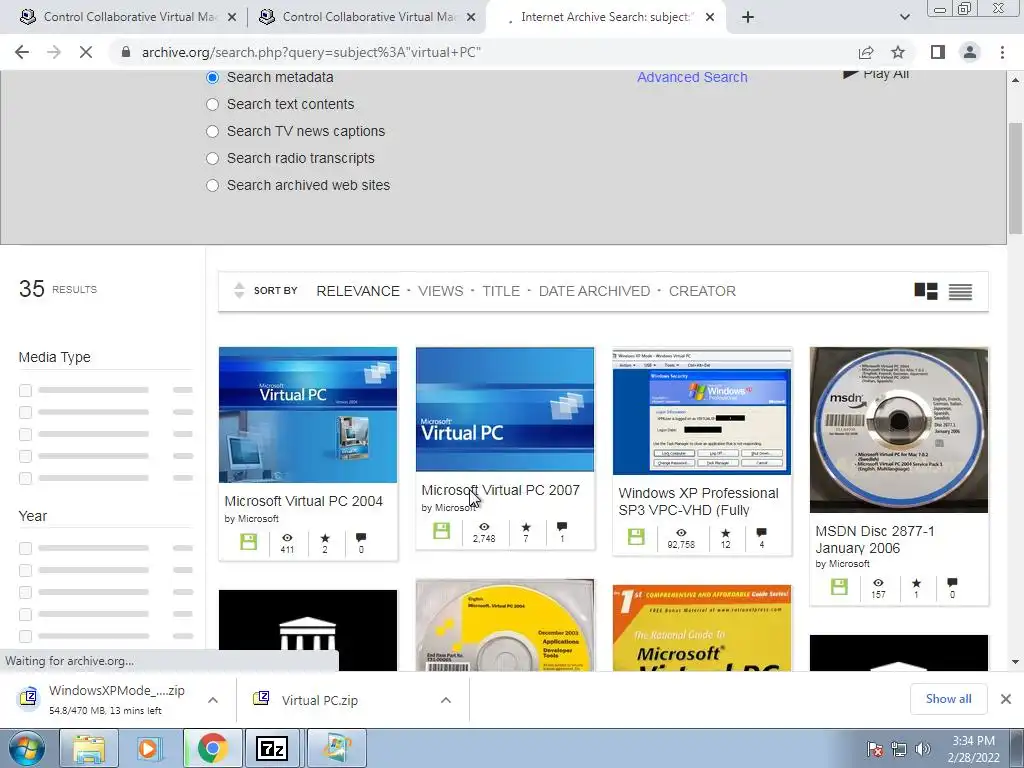Select Search metadata radio button

pos(212,77)
